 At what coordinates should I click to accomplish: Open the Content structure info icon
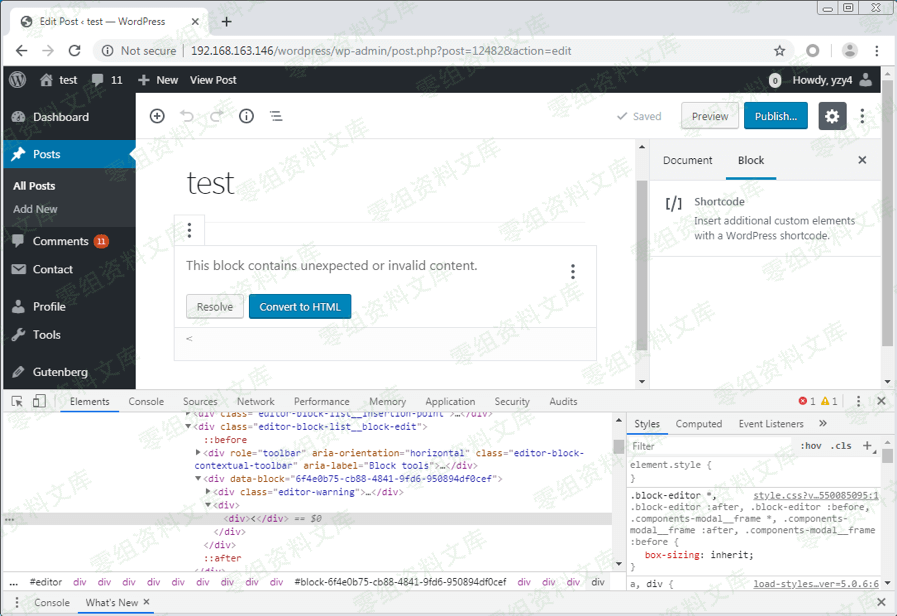click(x=246, y=116)
